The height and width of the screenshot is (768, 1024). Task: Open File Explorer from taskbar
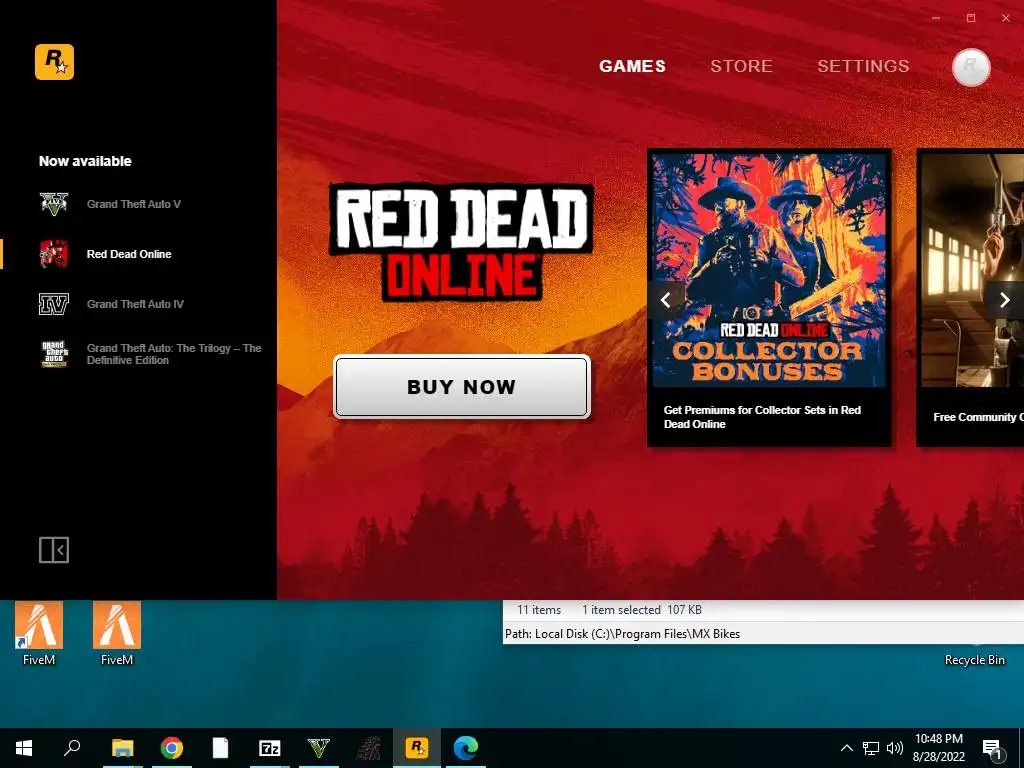coord(122,748)
